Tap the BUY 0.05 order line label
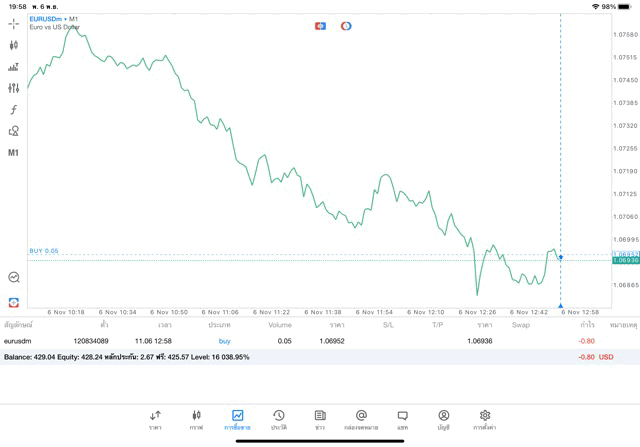Viewport: 640px width, 447px height. [44, 251]
